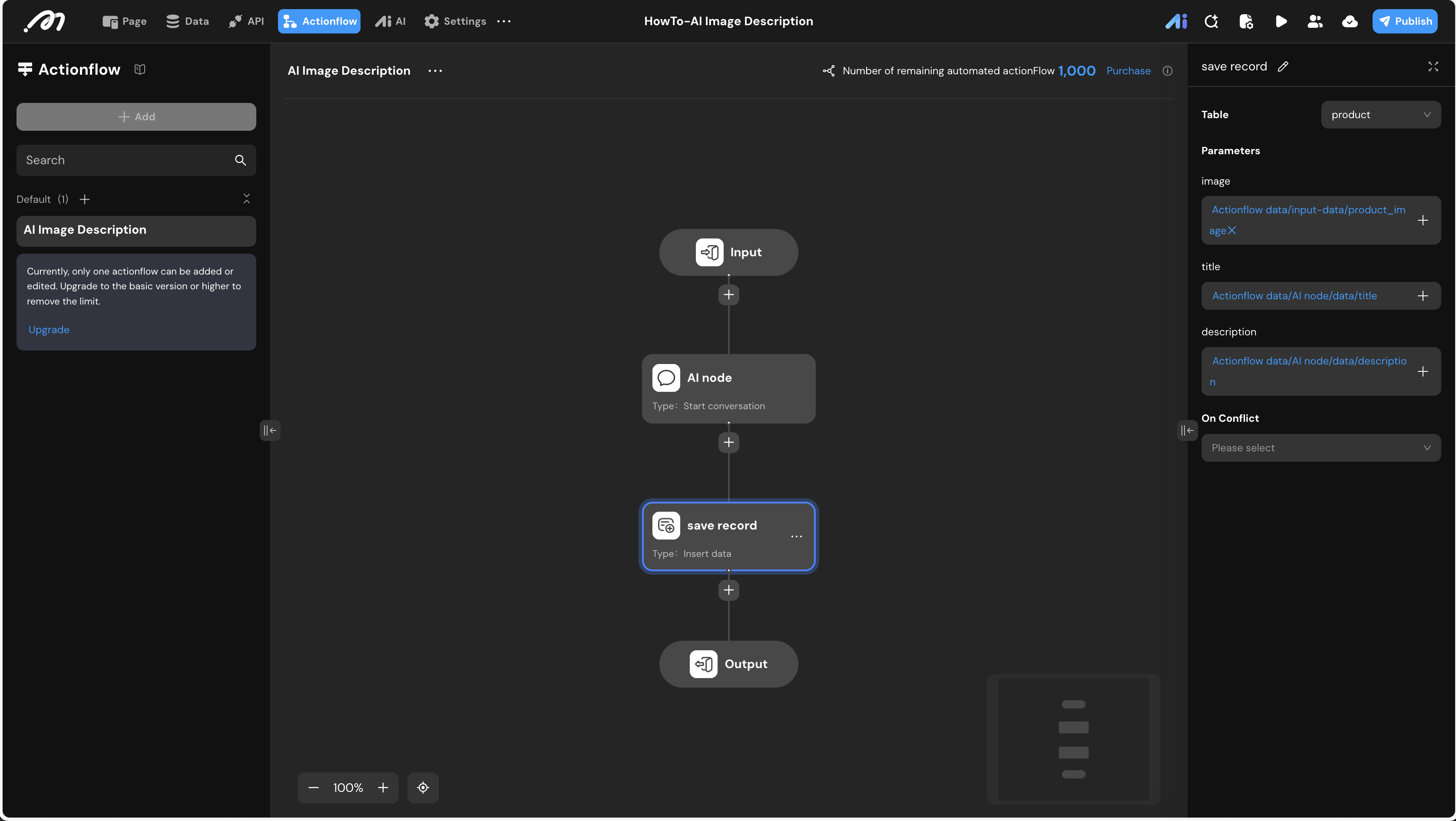The width and height of the screenshot is (1456, 821).
Task: Click the cloud deploy icon
Action: pyautogui.click(x=1350, y=21)
